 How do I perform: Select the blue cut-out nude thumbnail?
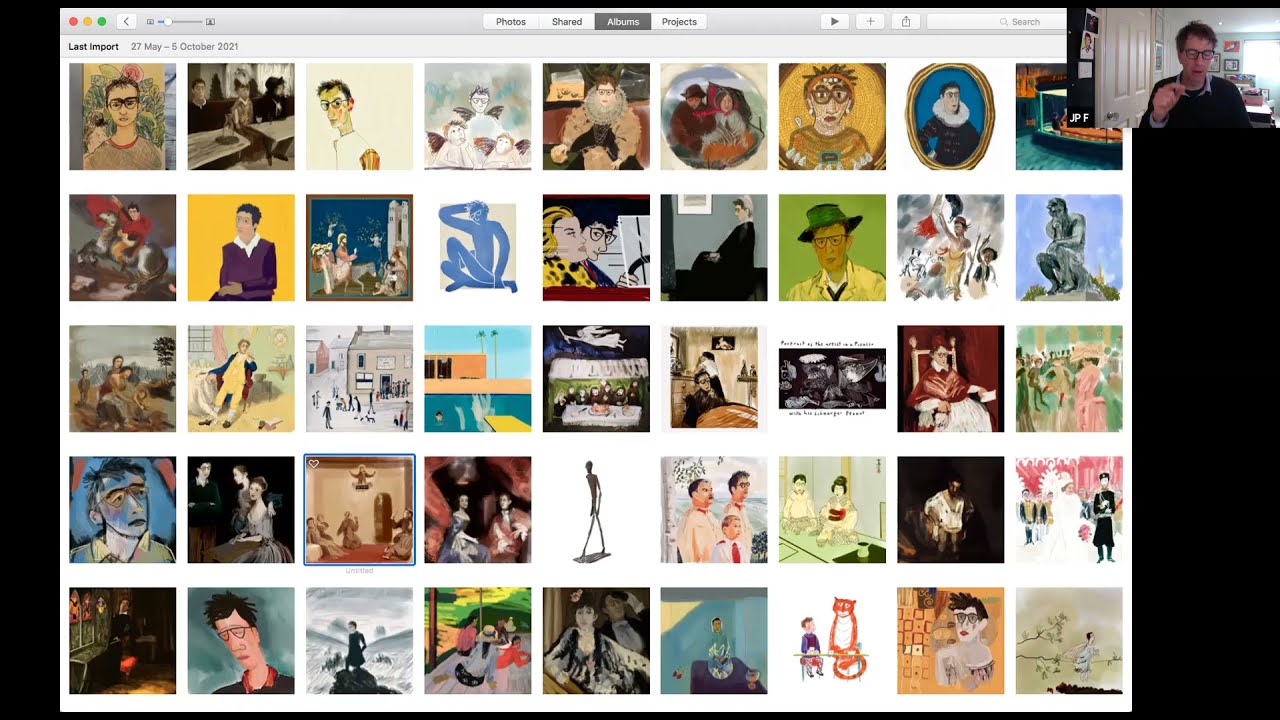coord(478,248)
